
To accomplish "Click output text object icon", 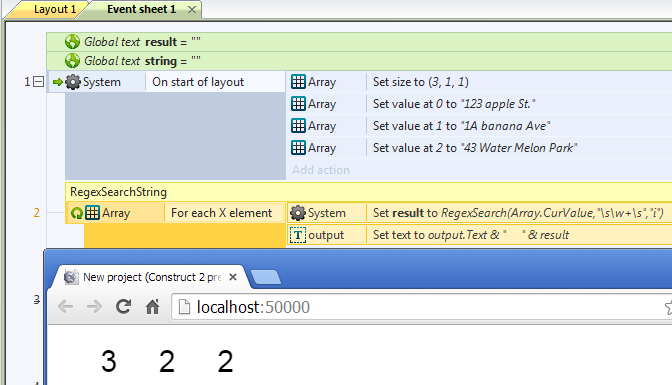I will point(298,235).
